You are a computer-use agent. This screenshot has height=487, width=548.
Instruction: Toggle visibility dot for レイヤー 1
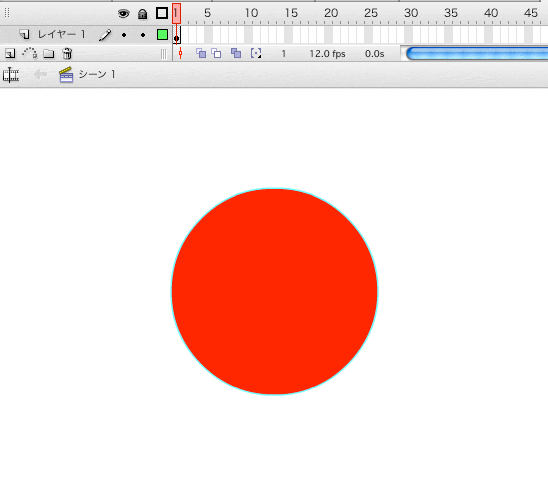124,35
